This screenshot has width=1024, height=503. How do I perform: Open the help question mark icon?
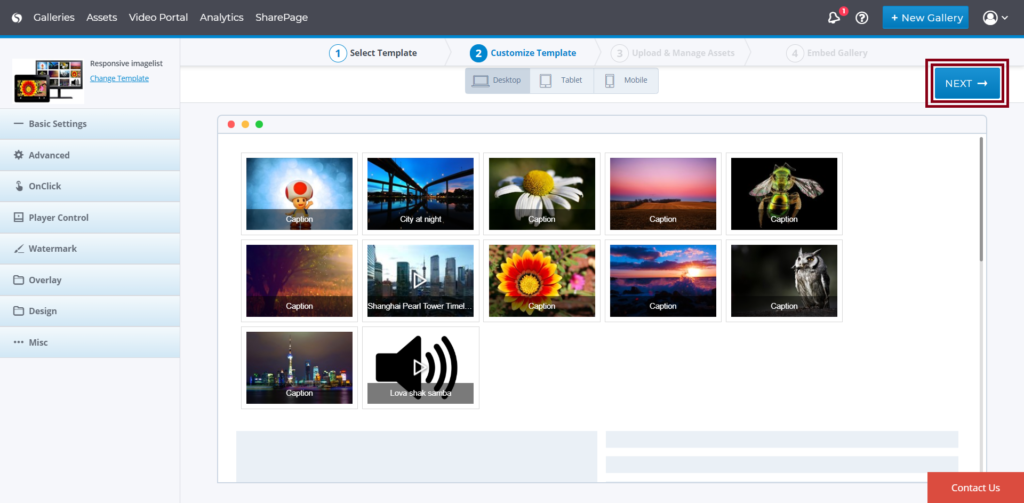click(x=862, y=18)
